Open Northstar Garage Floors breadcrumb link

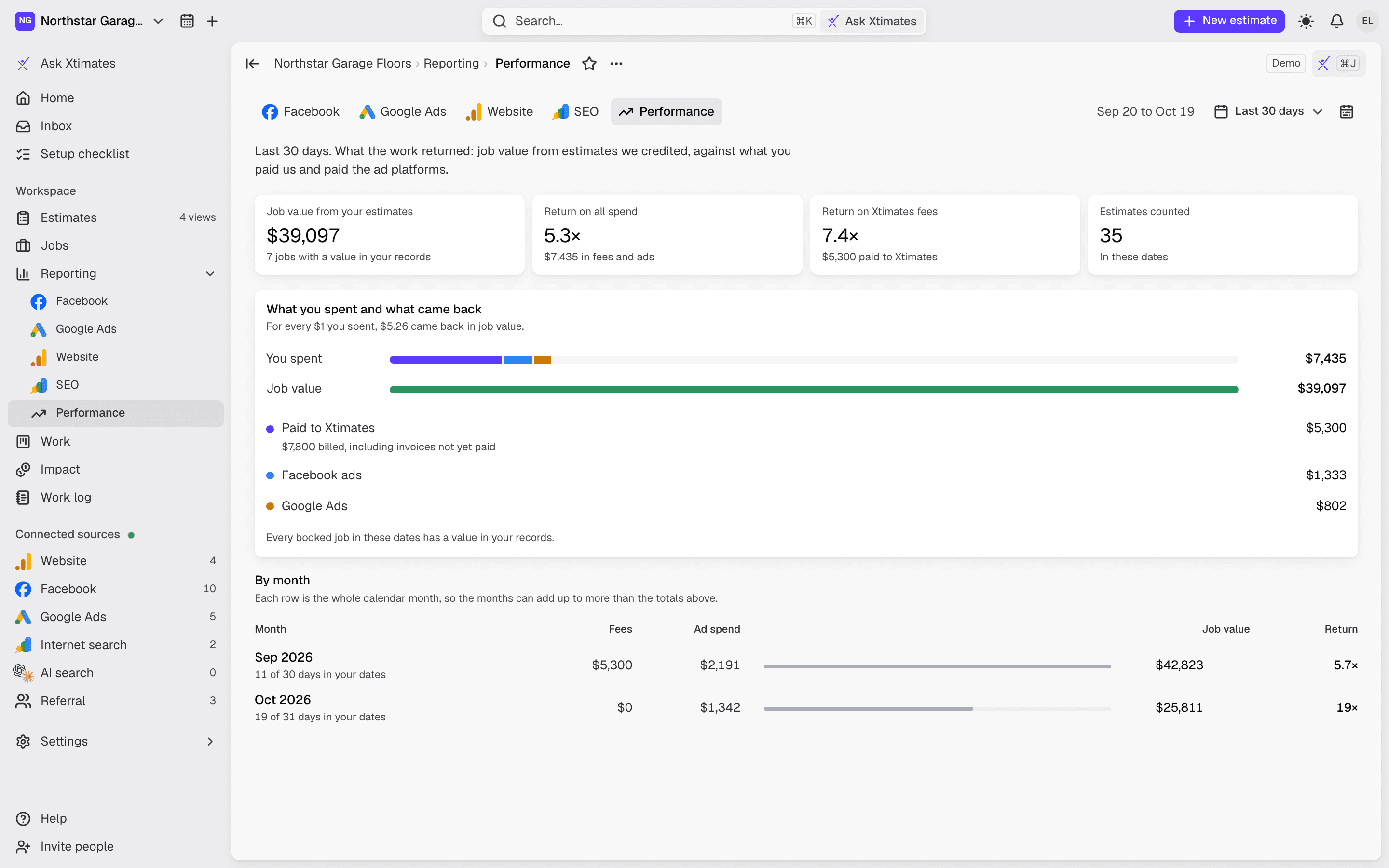point(342,64)
